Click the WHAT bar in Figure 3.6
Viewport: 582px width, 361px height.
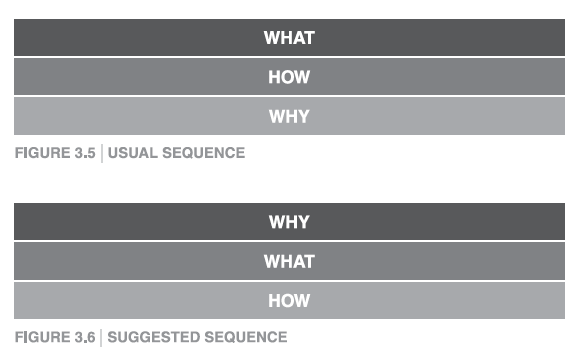click(289, 261)
